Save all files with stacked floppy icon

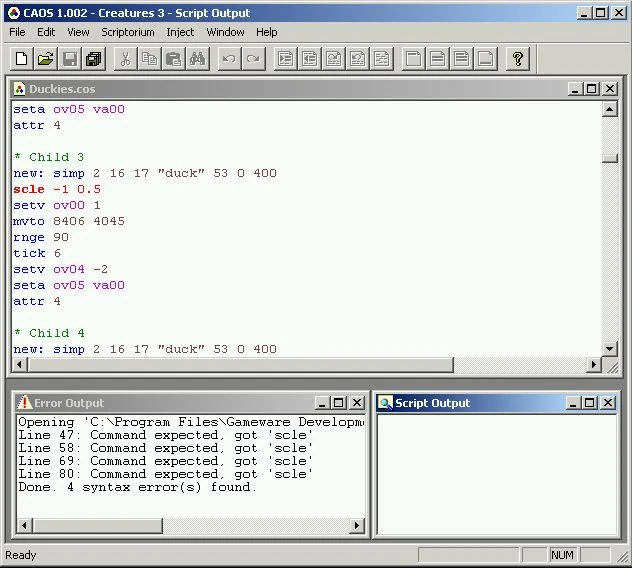pos(94,59)
